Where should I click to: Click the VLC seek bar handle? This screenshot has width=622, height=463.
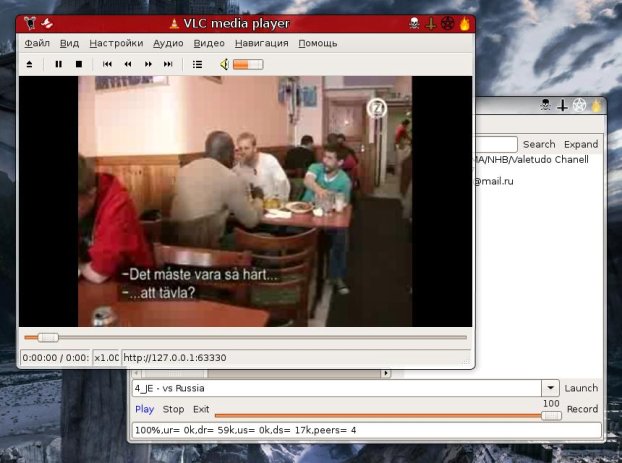(x=48, y=338)
